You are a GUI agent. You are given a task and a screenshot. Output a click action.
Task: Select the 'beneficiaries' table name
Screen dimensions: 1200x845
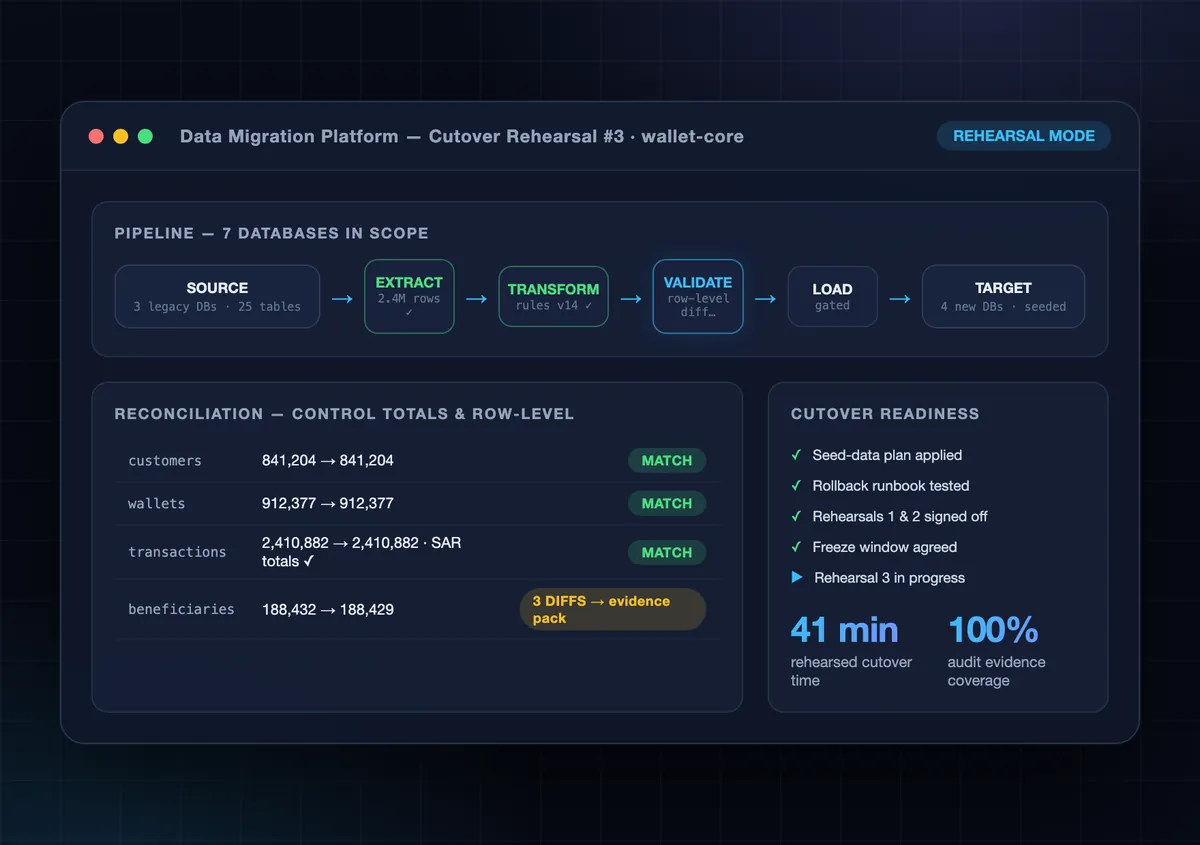[x=181, y=609]
